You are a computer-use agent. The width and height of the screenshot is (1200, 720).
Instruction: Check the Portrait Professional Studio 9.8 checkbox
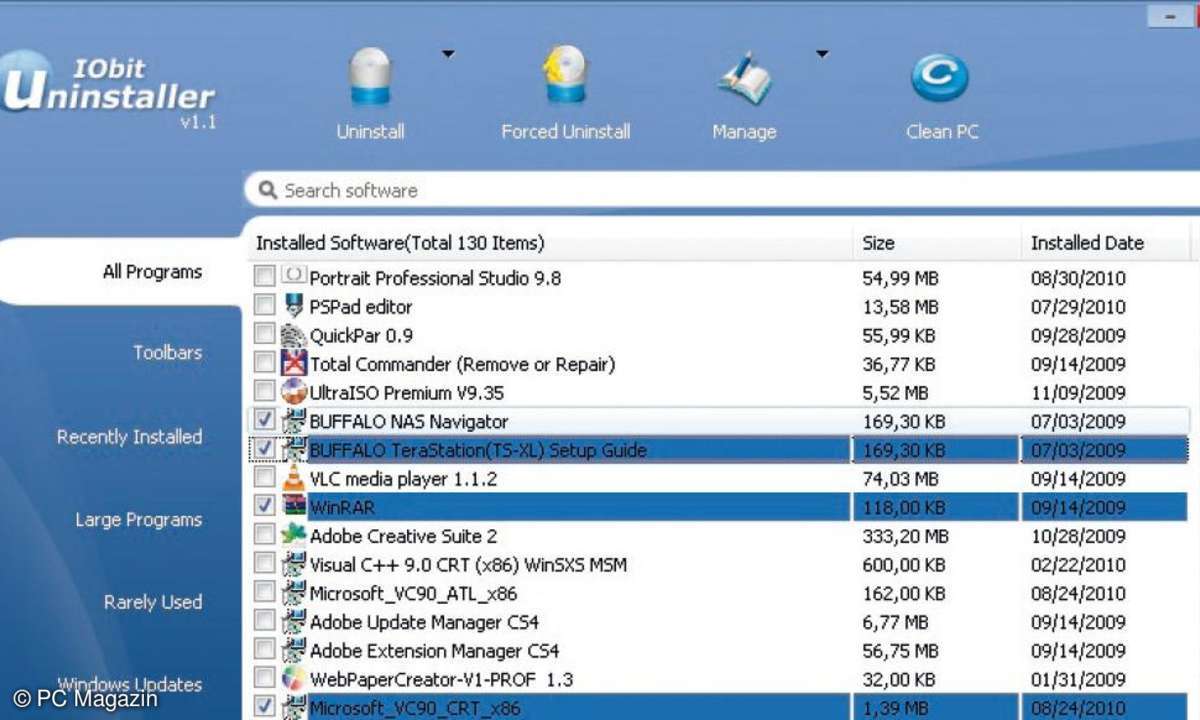pos(264,276)
